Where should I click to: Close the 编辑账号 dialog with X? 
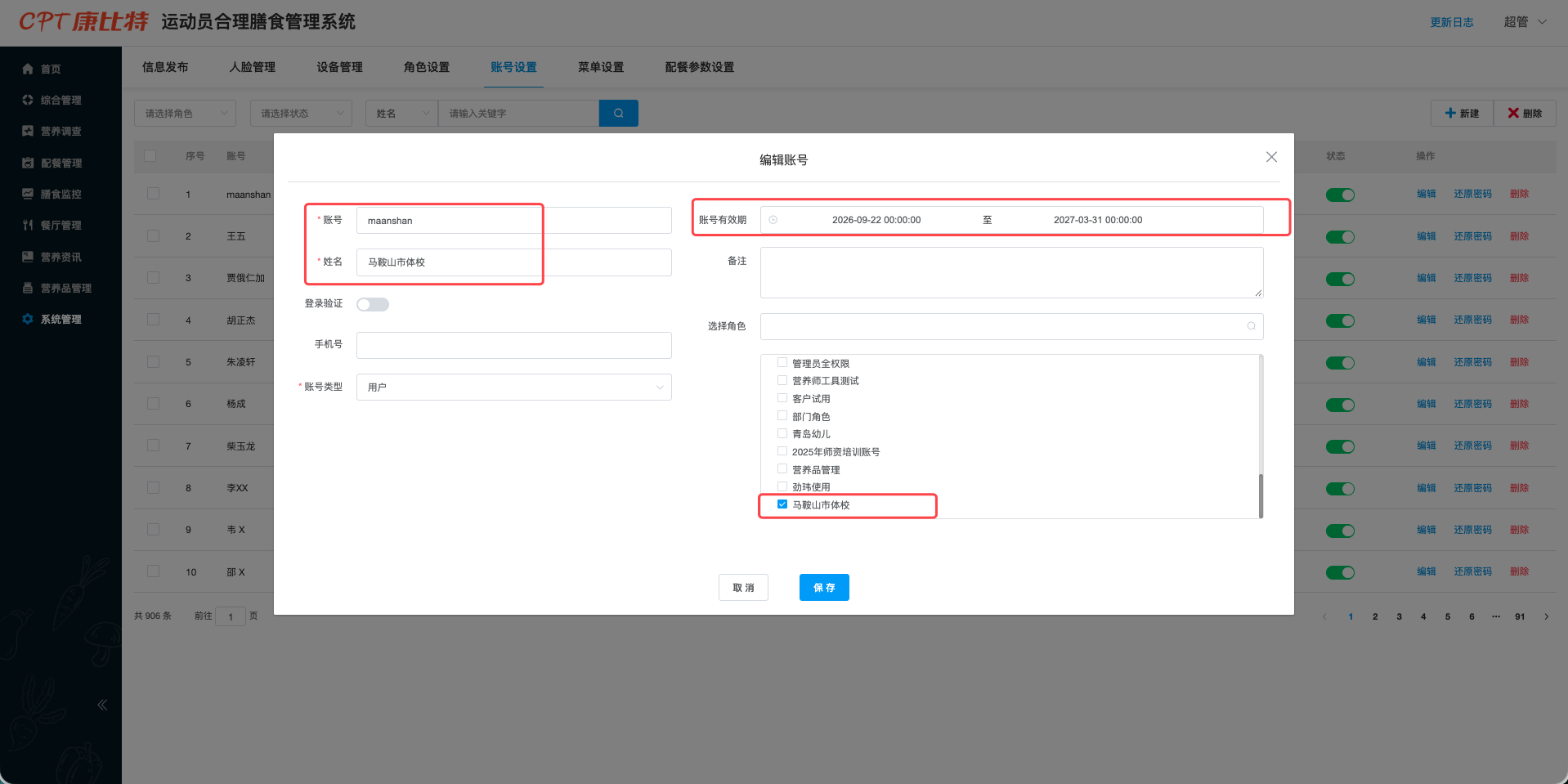[1271, 157]
